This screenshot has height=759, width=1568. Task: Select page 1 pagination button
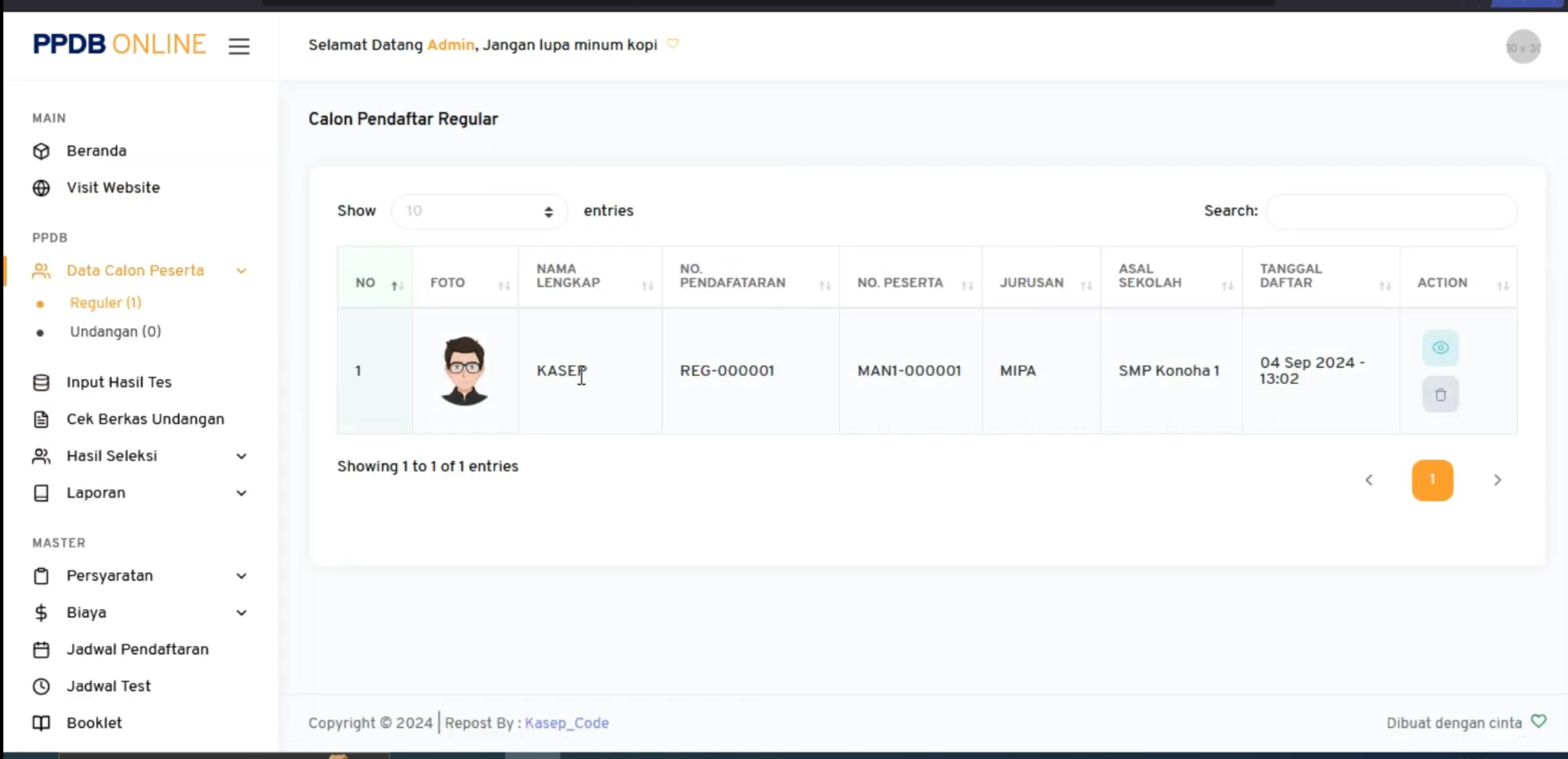1432,480
